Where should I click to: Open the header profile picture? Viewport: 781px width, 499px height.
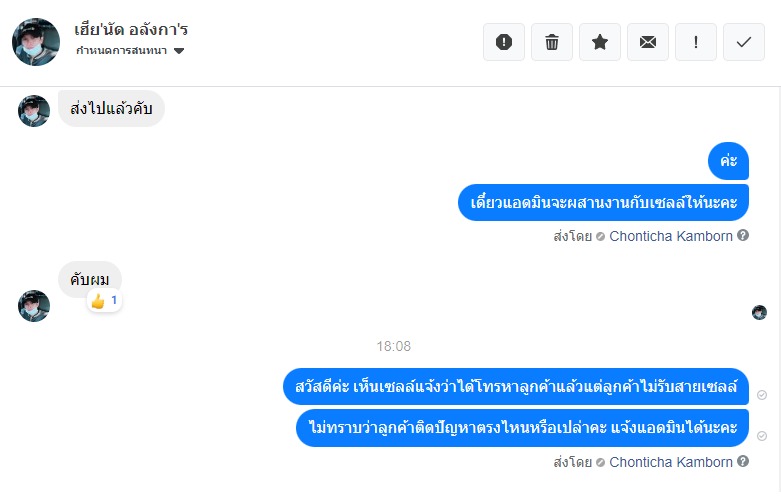click(36, 41)
